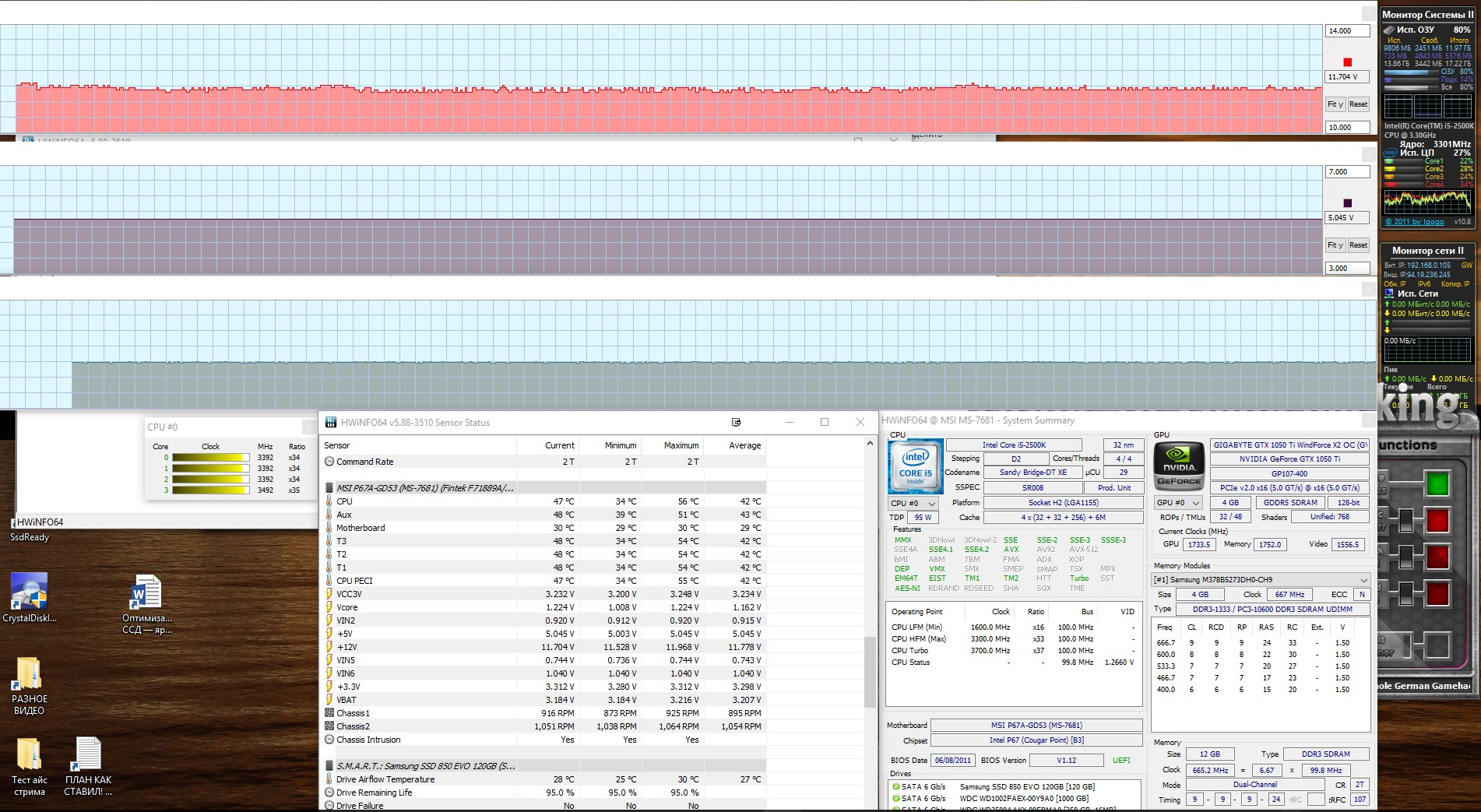Open the GPU #0 dropdown in System Summary

click(1178, 503)
